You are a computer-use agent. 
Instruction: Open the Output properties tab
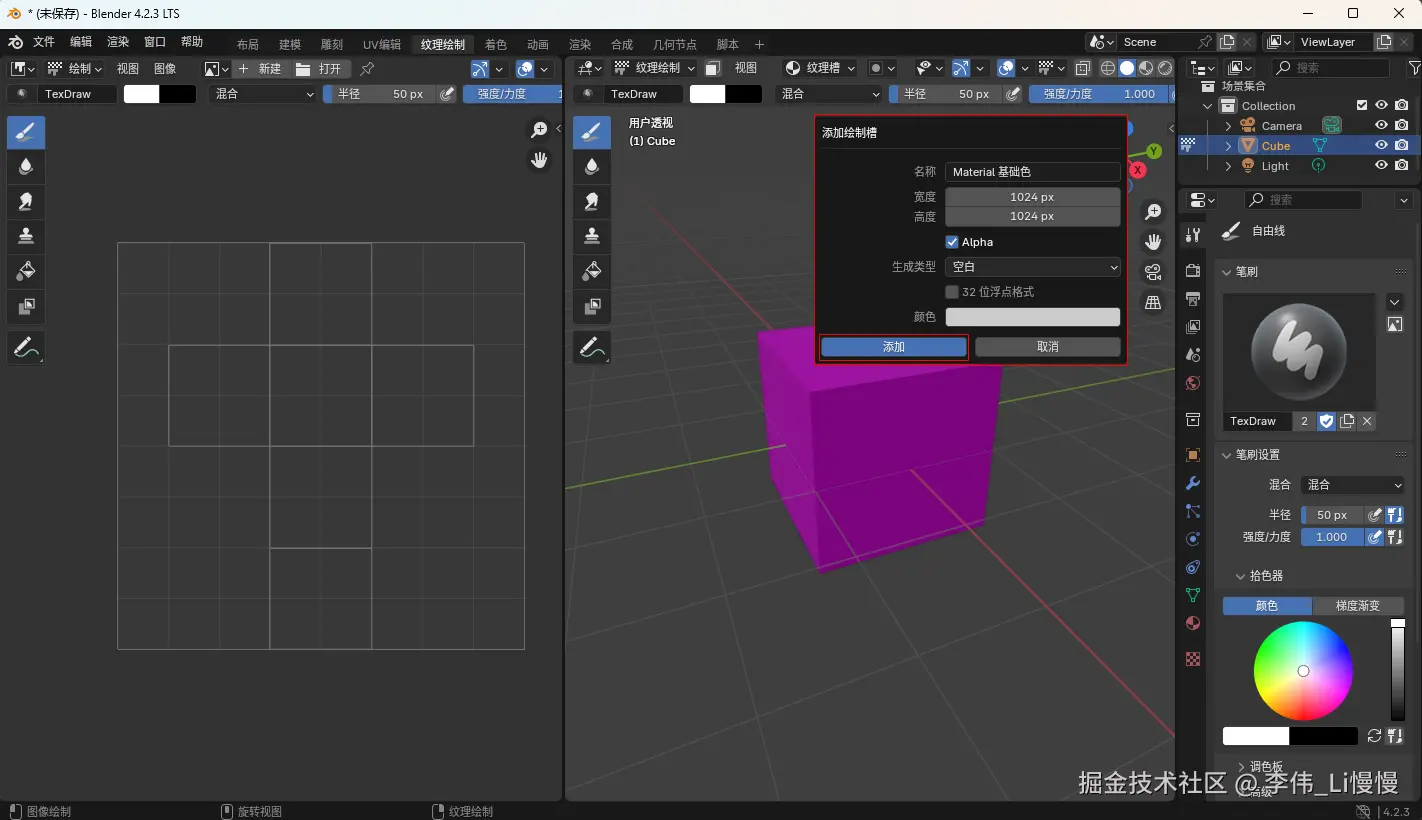(x=1192, y=299)
